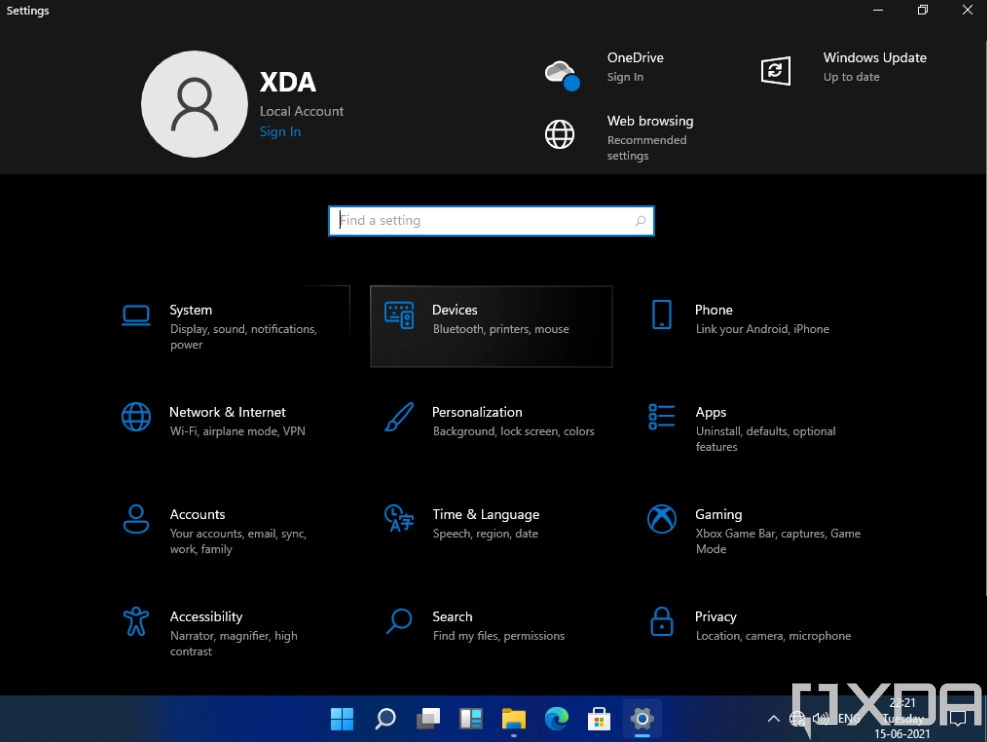The image size is (987, 742).
Task: Show hidden icons chevron in system tray
Action: coord(774,719)
